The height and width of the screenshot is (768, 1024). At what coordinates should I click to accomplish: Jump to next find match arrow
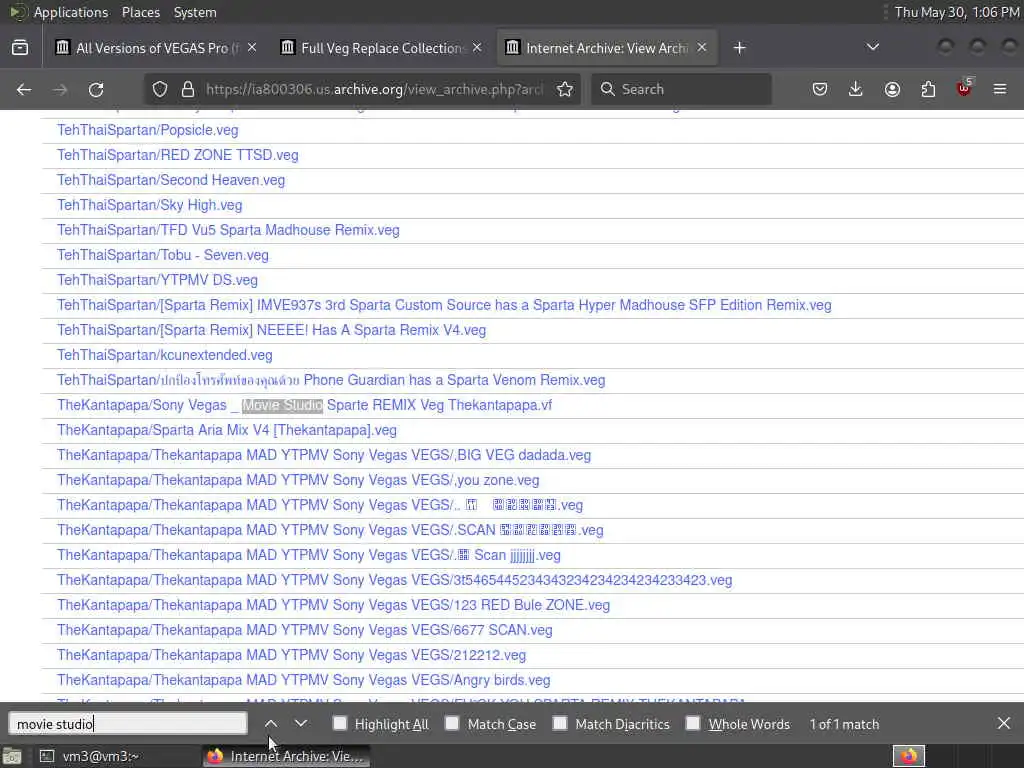pos(300,724)
